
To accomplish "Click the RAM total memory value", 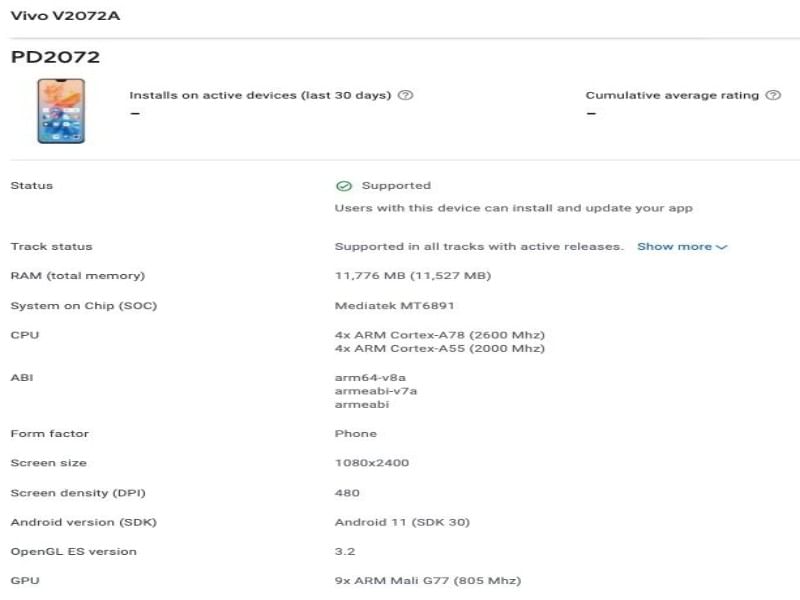I will (413, 276).
